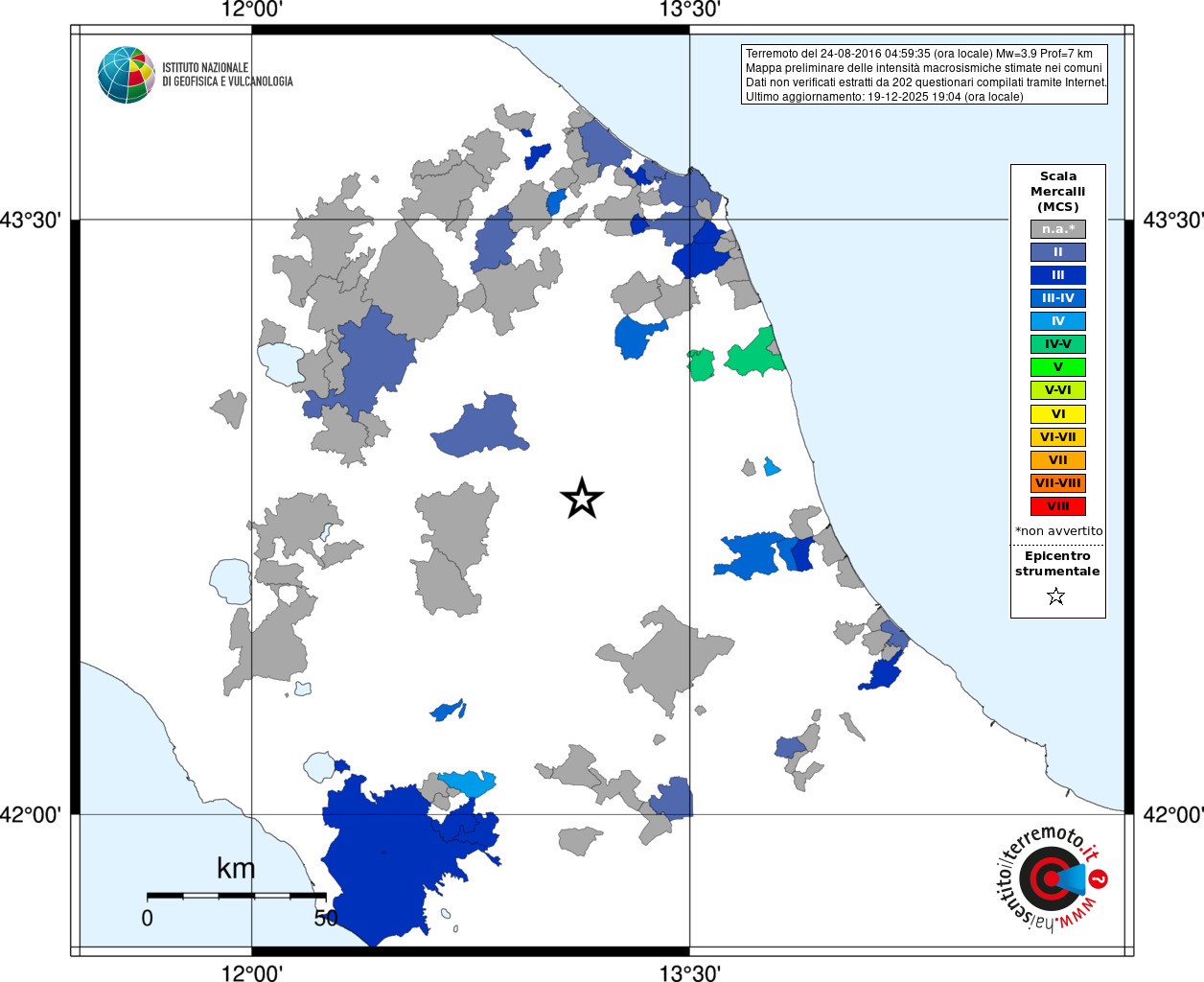Select the VII-VIII intensity legend swatch
1204x982 pixels.
tap(1058, 483)
